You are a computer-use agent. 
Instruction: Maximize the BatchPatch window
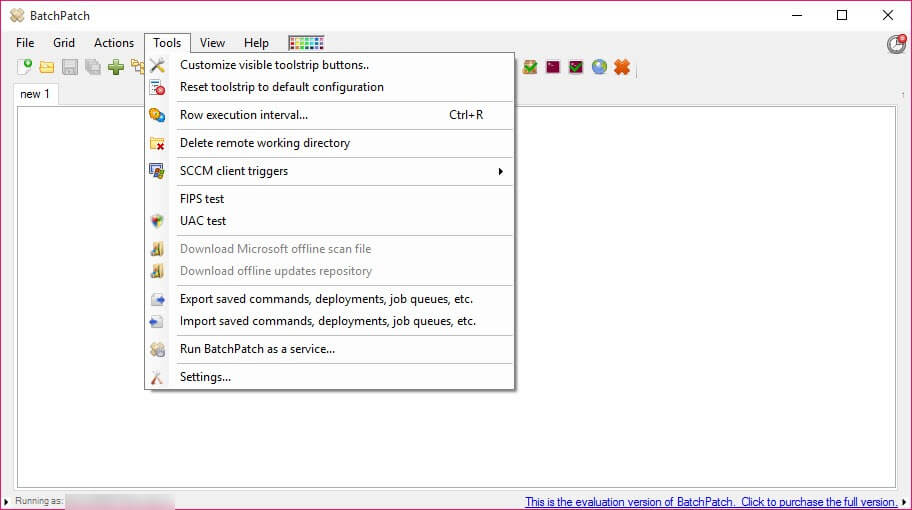842,16
